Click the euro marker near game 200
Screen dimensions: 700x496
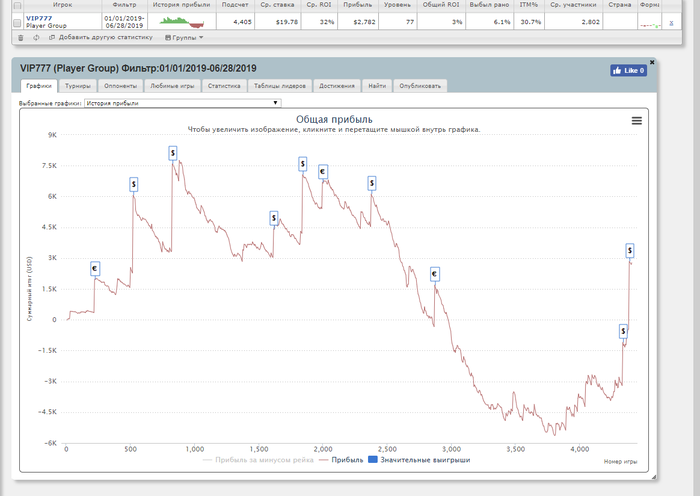tap(95, 269)
